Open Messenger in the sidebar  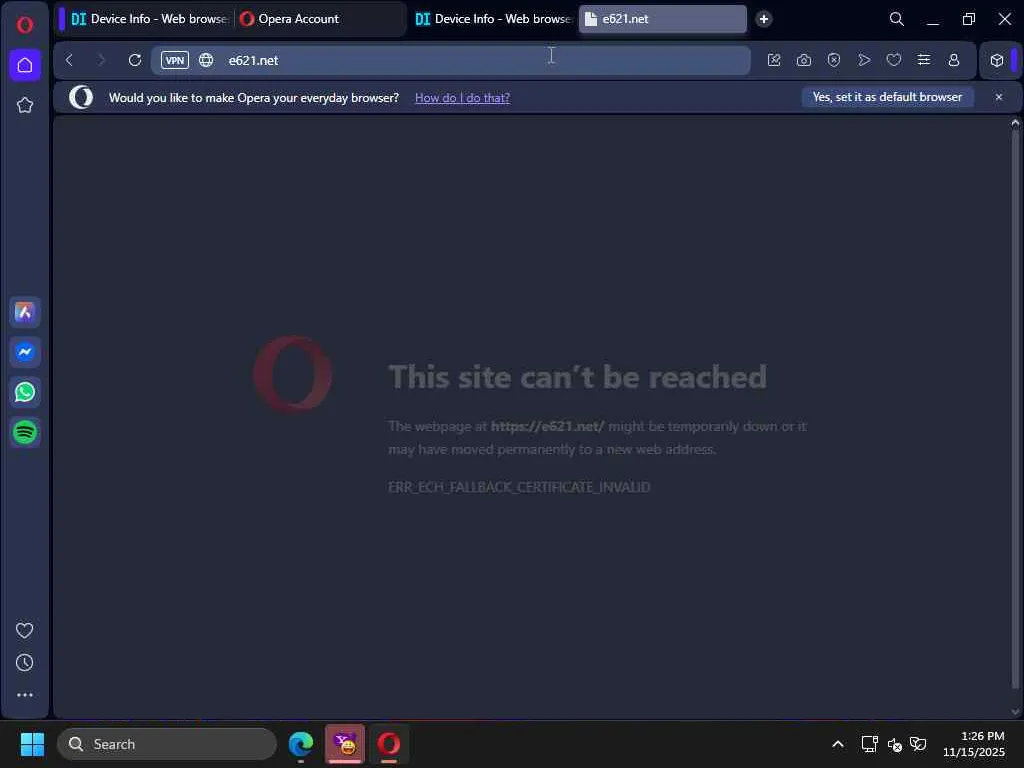(x=25, y=353)
